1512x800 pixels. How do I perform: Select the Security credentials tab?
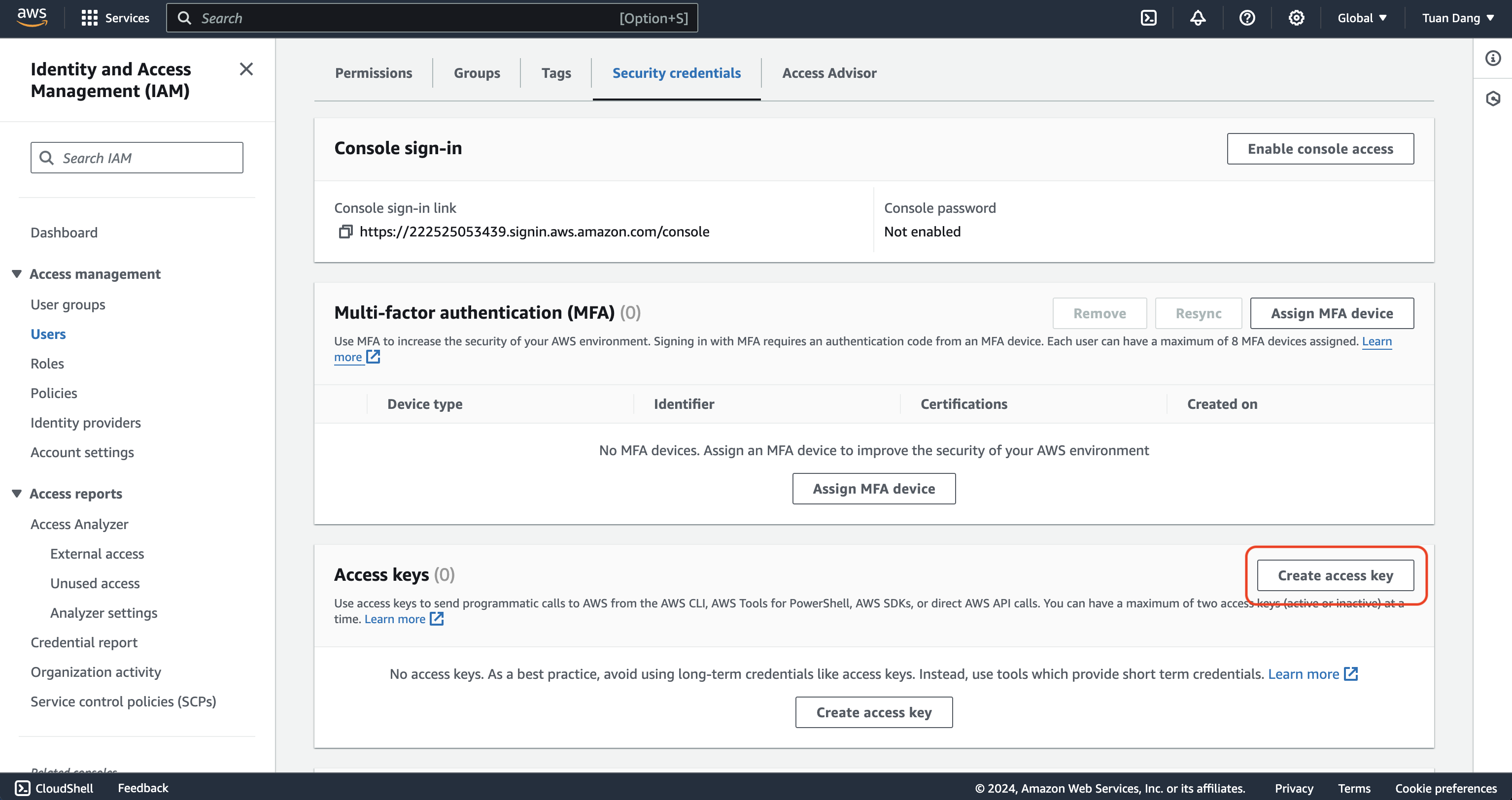click(x=676, y=73)
